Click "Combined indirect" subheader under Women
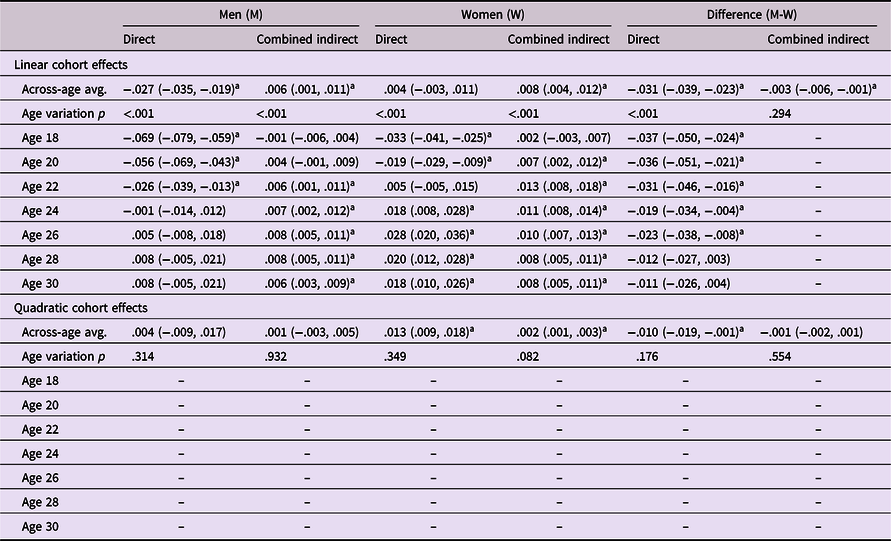The image size is (891, 541). click(x=558, y=39)
